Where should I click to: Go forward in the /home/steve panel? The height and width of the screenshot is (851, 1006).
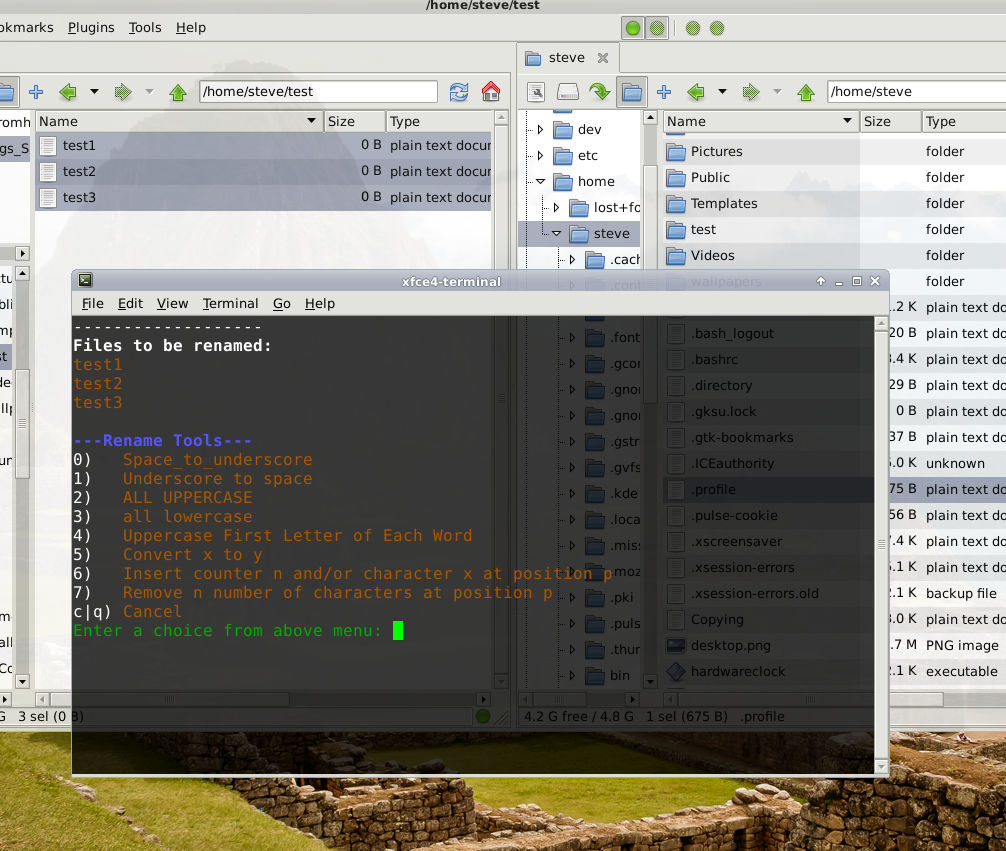pyautogui.click(x=751, y=92)
